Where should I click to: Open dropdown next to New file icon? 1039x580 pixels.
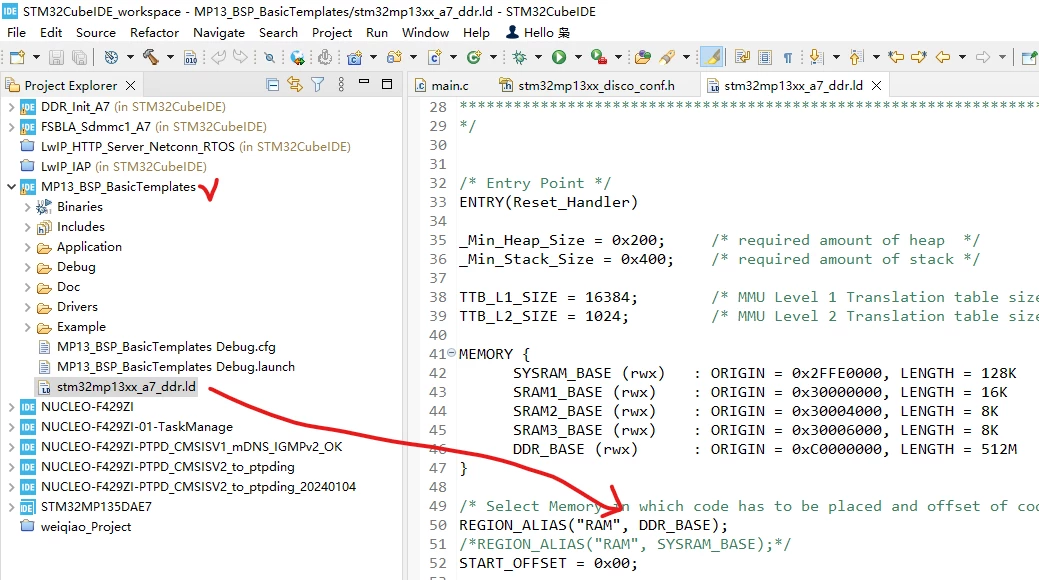36,58
